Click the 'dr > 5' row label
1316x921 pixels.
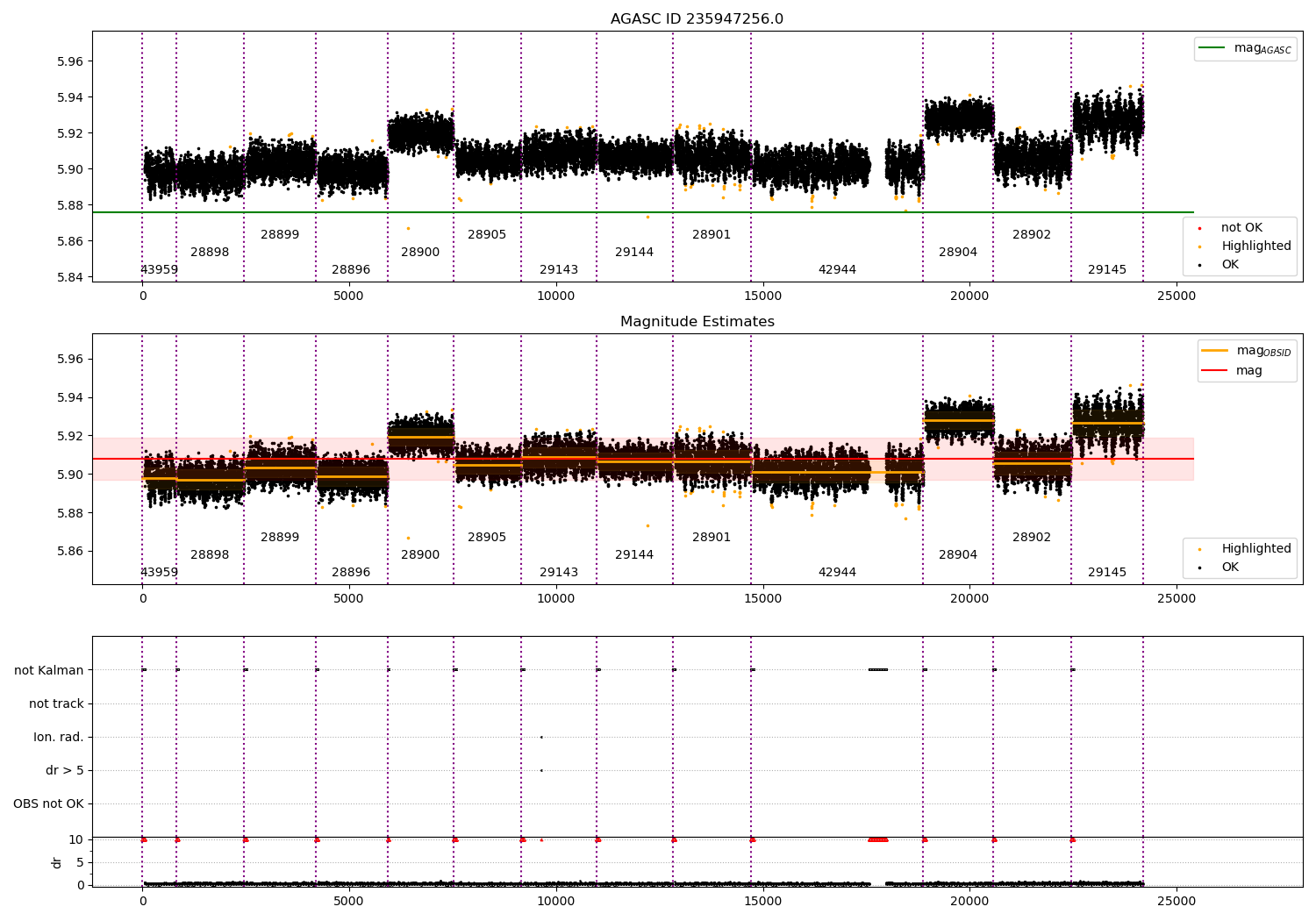65,770
